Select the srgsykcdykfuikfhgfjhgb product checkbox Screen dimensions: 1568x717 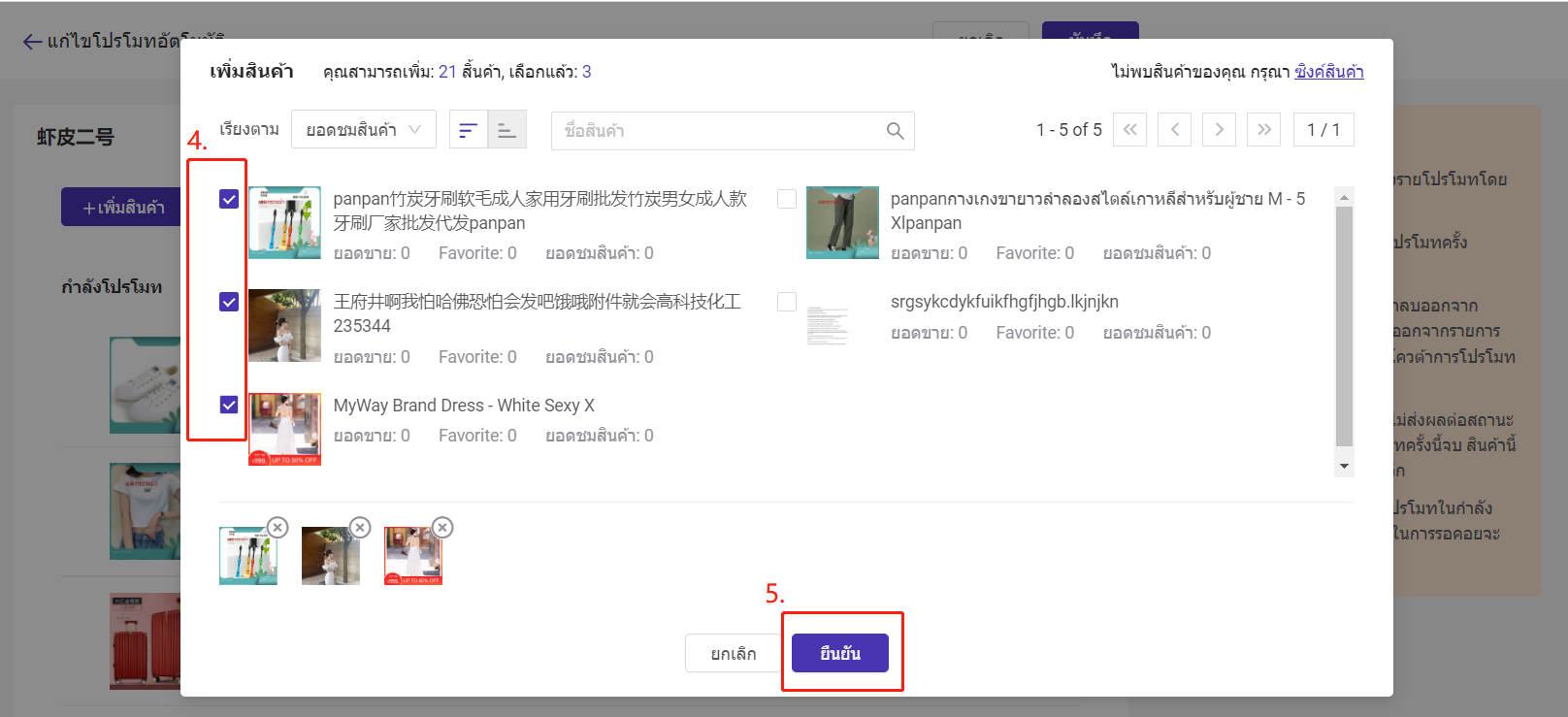pos(787,302)
